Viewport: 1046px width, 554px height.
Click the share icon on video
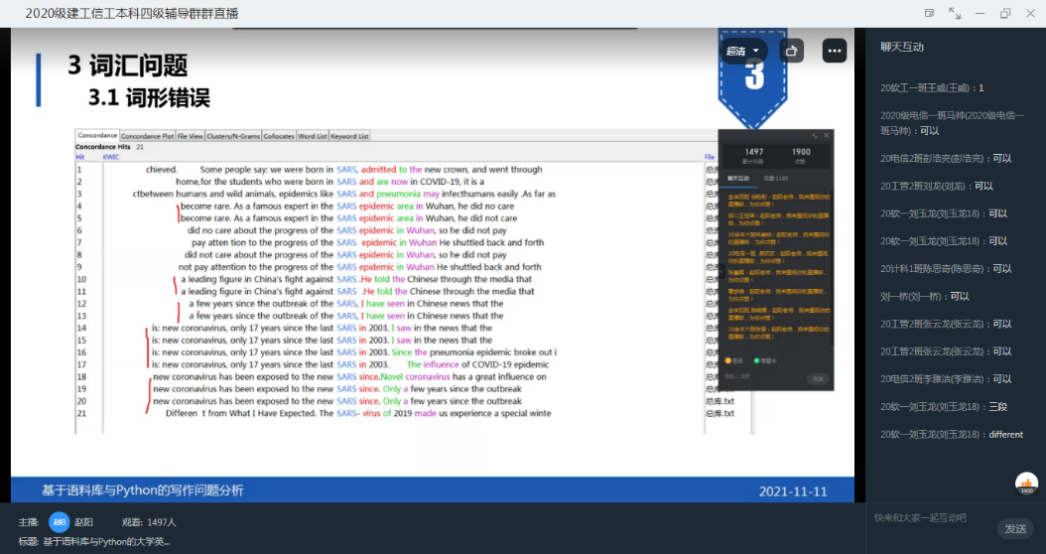[792, 50]
